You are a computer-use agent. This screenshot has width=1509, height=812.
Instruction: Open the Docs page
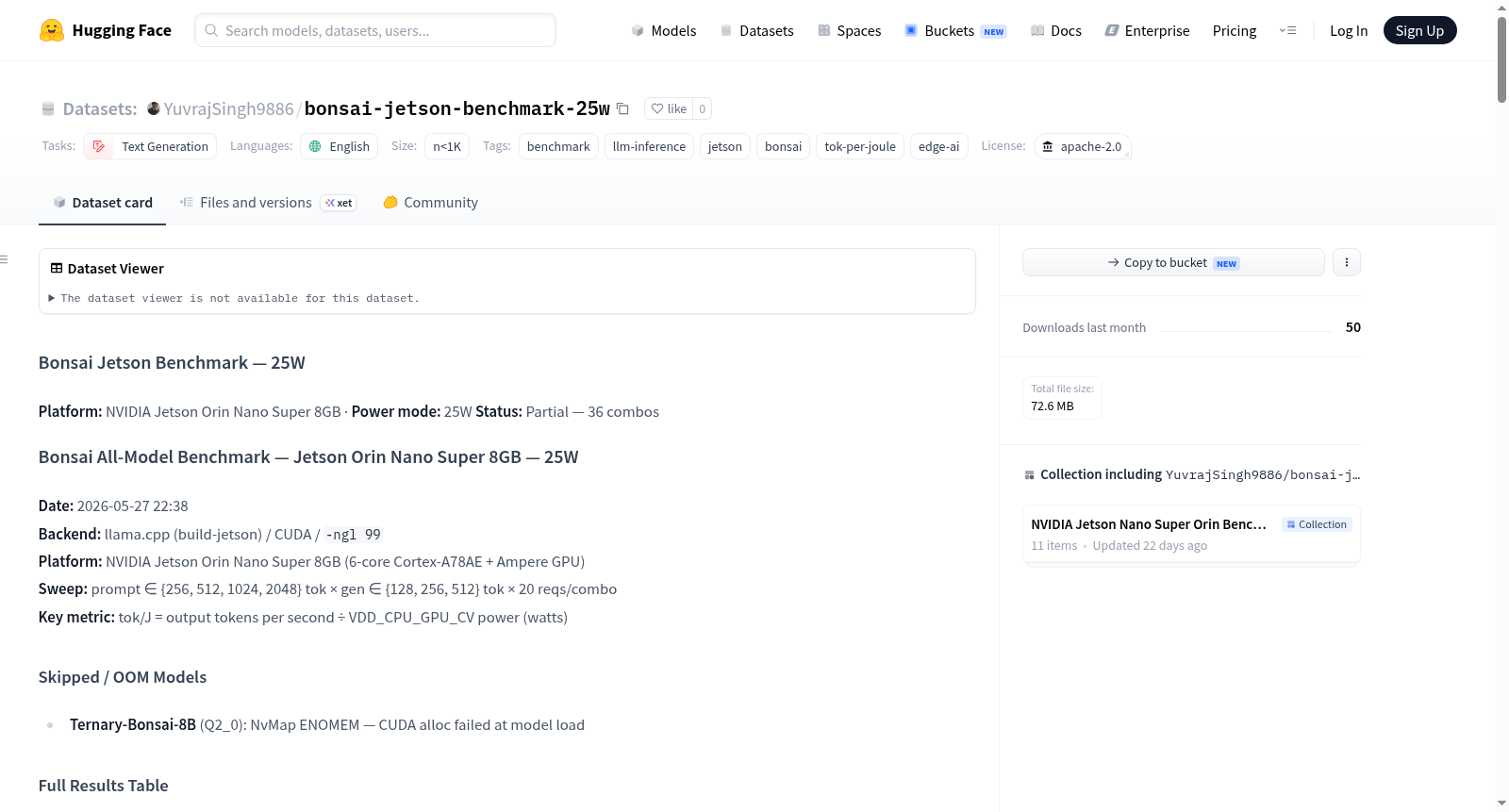click(x=1055, y=30)
